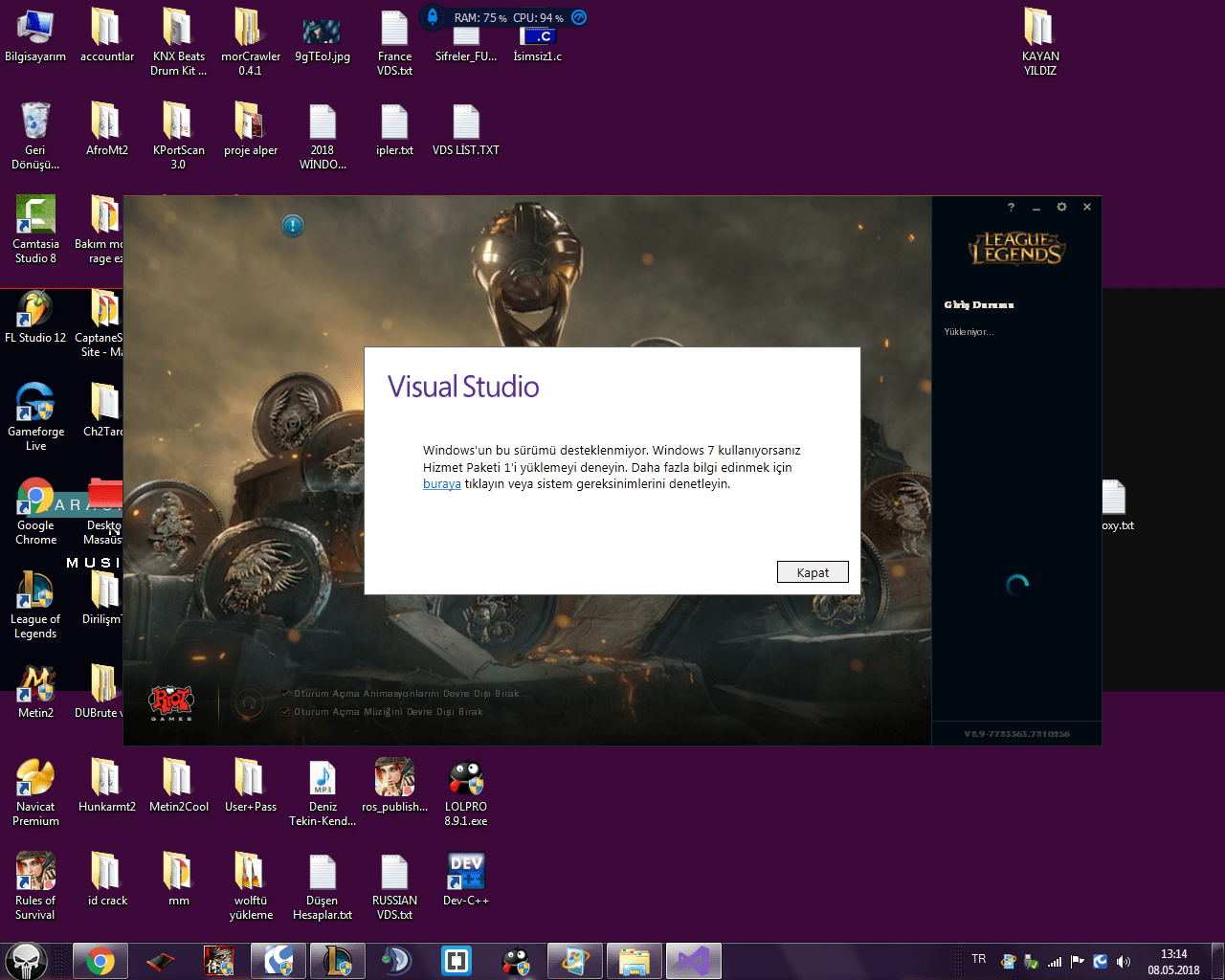The image size is (1225, 980).
Task: Select the LOLPRO 8.9.1.exe file
Action: pos(466,792)
